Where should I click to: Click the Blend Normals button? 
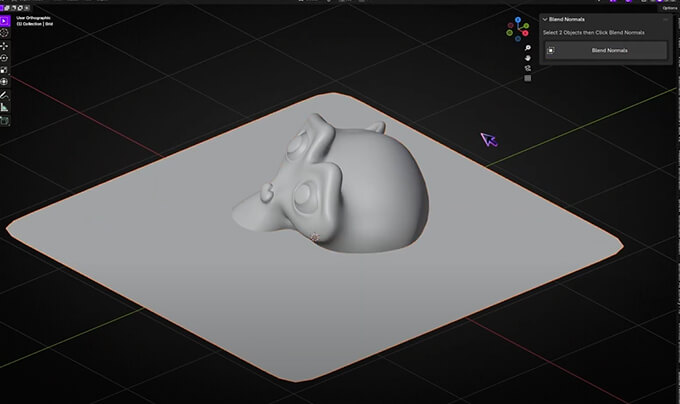pos(606,50)
